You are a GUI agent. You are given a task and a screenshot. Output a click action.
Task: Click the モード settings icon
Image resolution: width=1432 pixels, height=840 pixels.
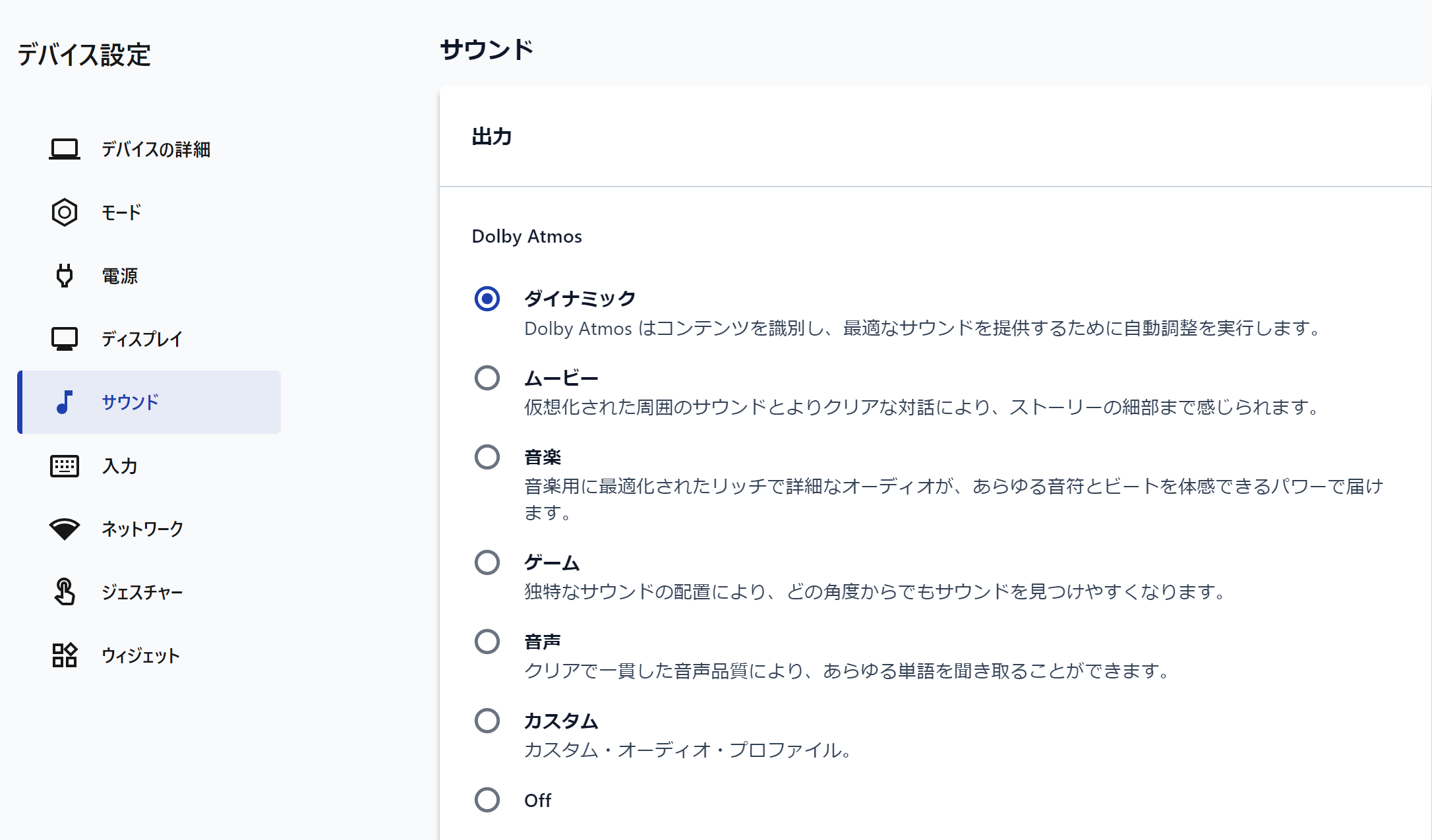point(64,212)
